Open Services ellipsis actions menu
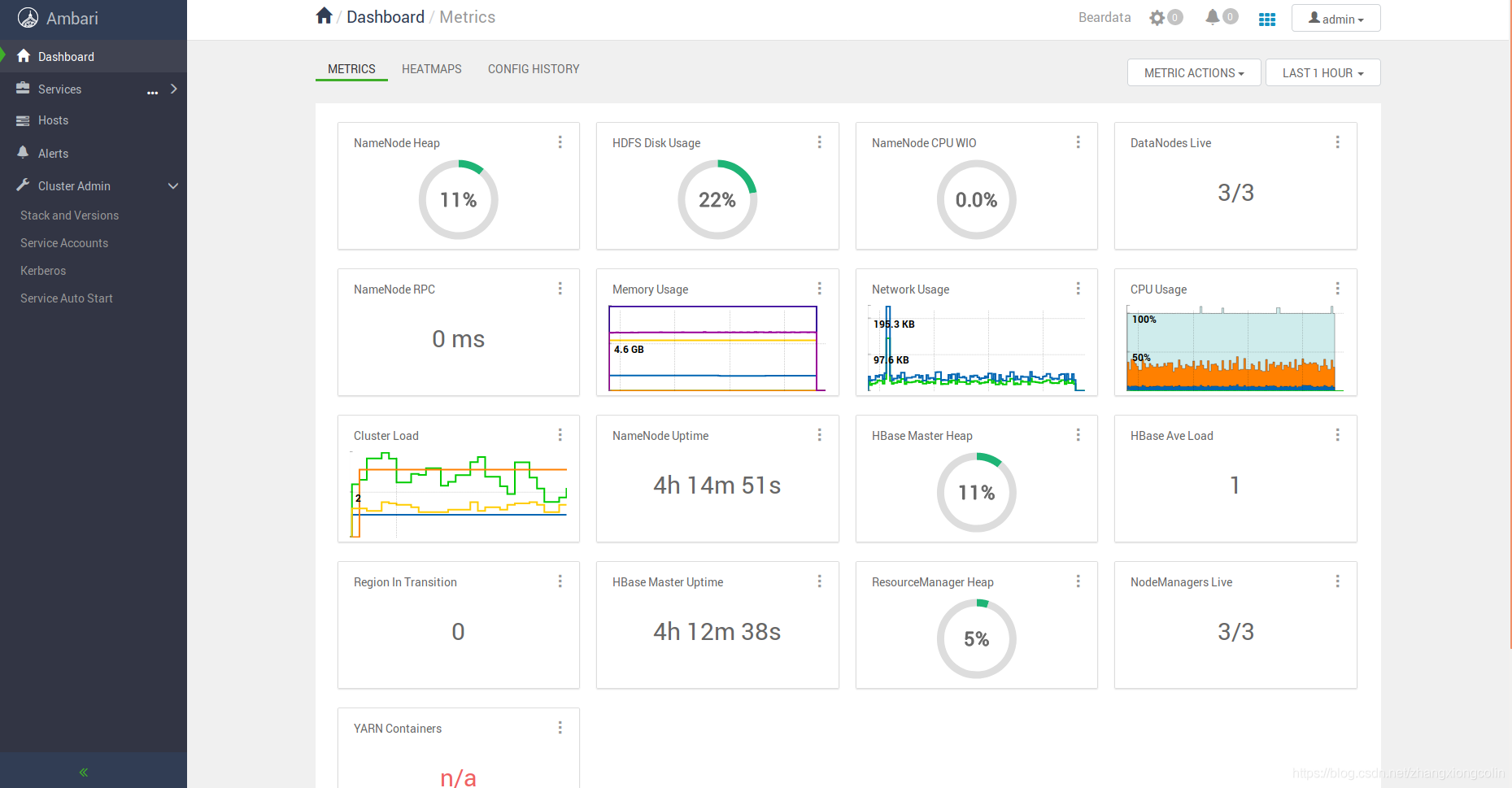 (152, 92)
